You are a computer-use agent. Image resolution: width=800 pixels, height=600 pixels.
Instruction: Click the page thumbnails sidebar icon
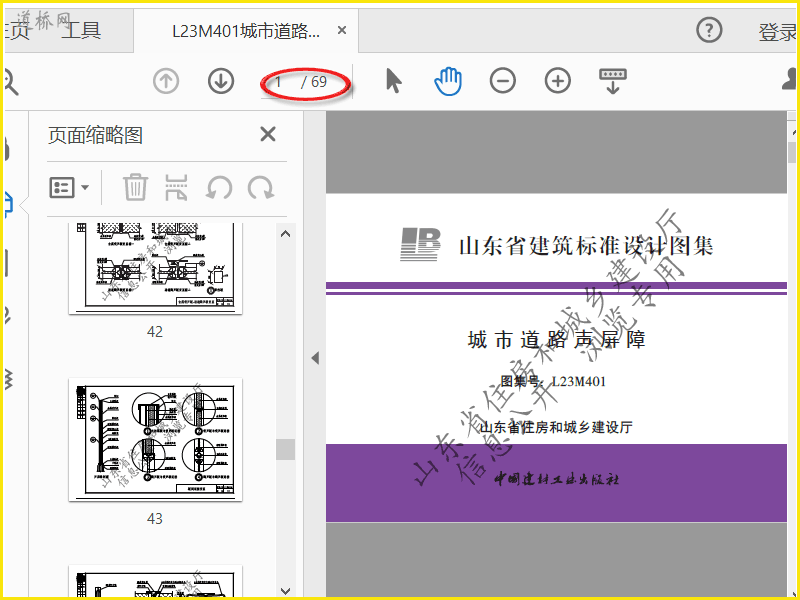[8, 206]
